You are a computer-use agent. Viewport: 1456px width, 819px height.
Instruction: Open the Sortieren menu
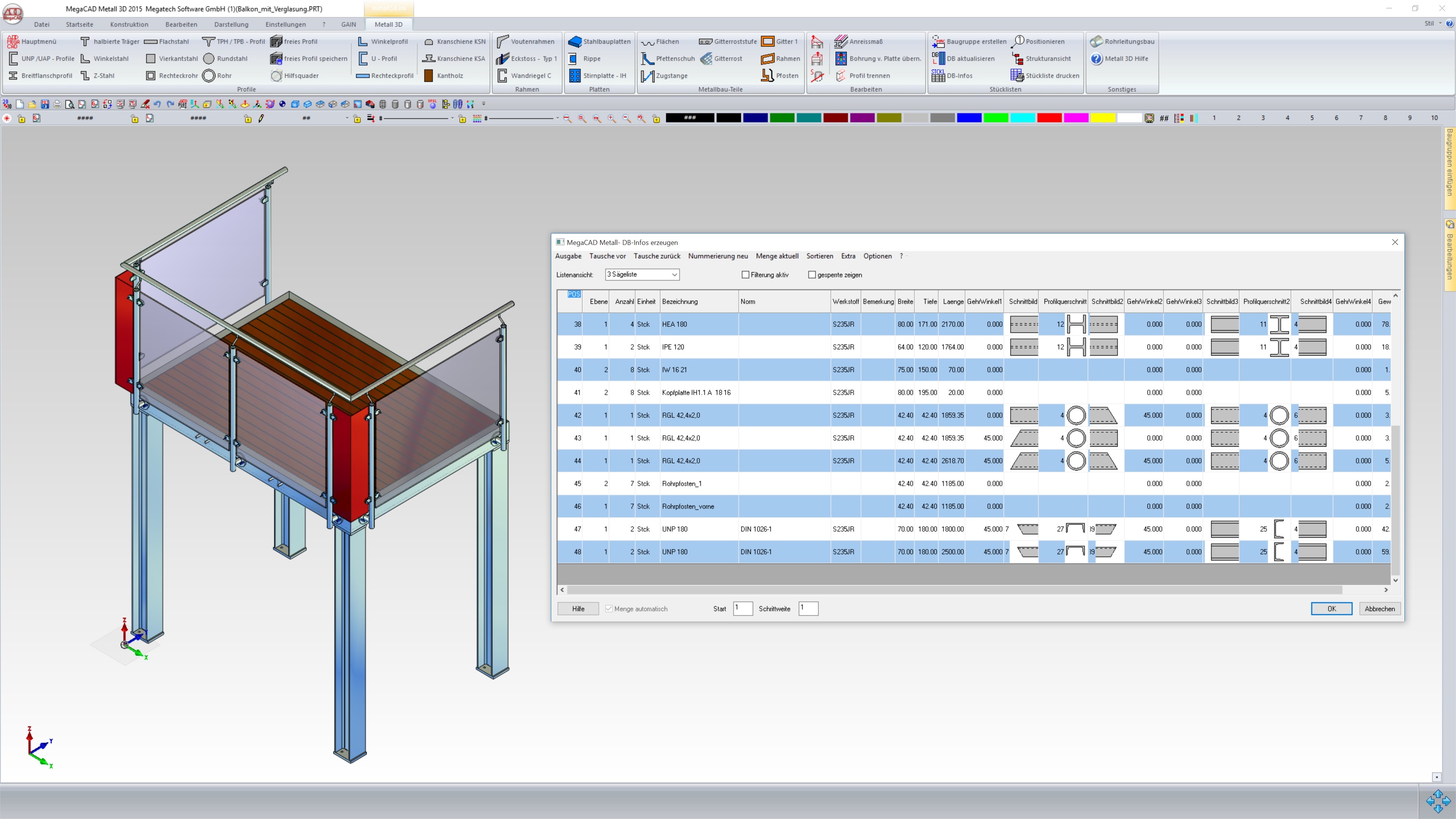(x=819, y=256)
